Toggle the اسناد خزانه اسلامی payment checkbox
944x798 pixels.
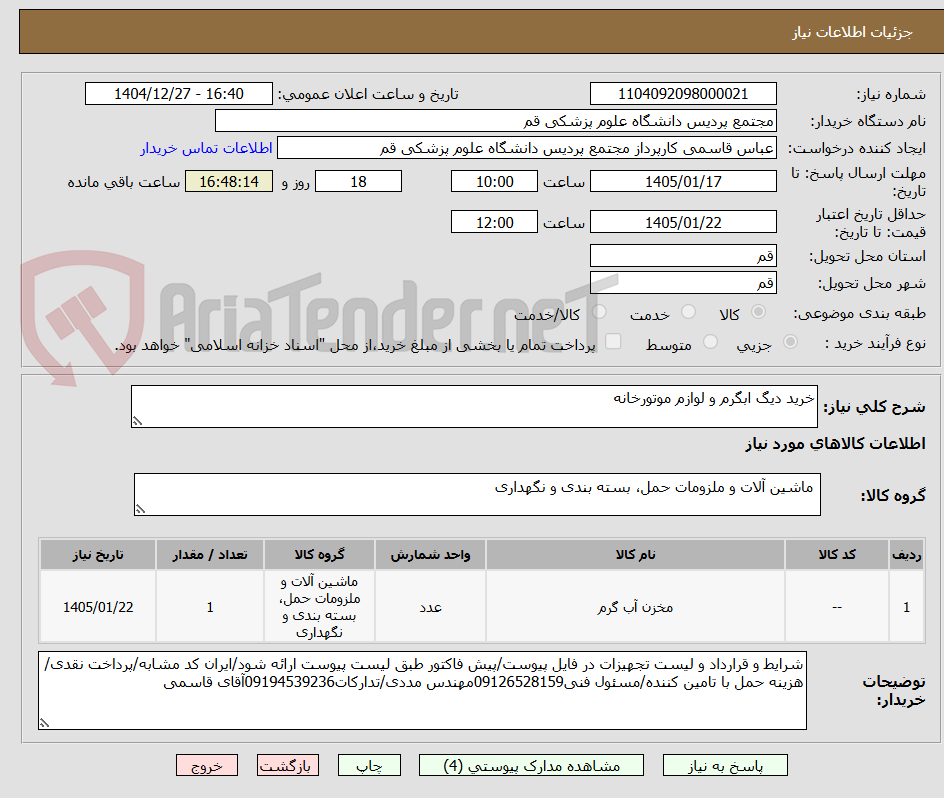pos(613,341)
